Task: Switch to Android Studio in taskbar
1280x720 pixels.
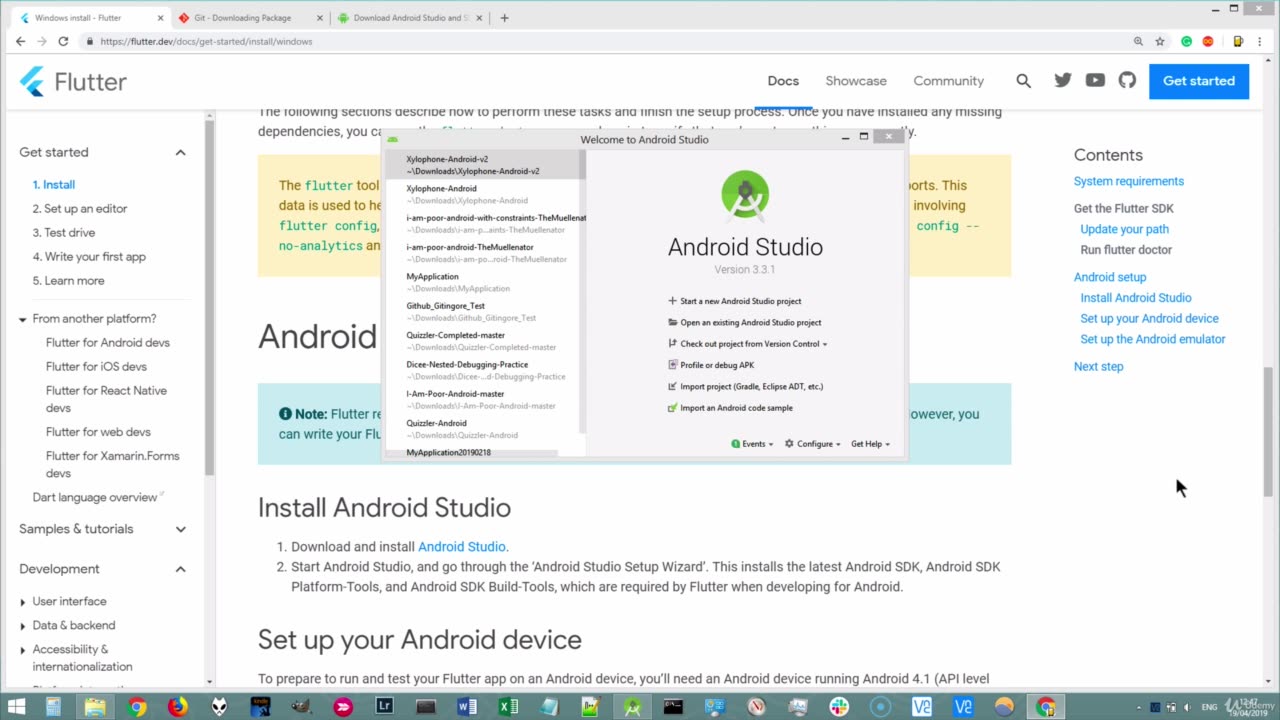Action: point(632,707)
